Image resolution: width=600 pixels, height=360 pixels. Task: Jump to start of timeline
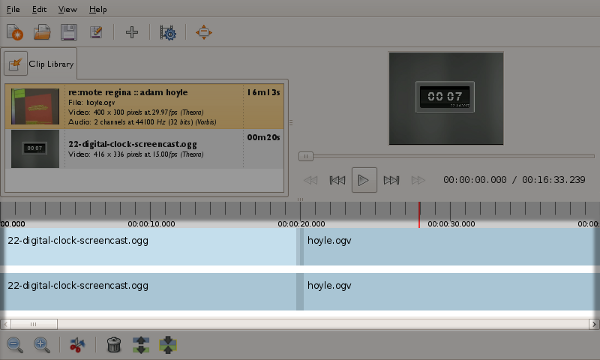point(337,180)
